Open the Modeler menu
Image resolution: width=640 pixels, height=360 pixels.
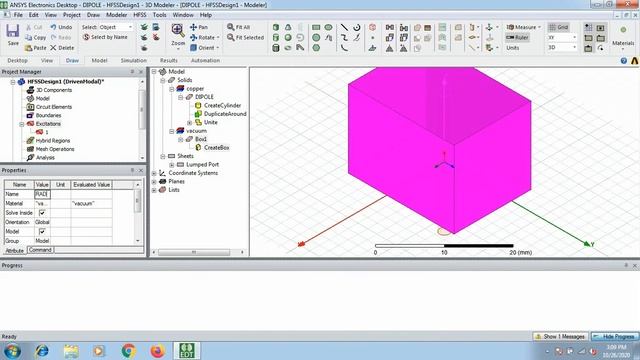pos(117,15)
